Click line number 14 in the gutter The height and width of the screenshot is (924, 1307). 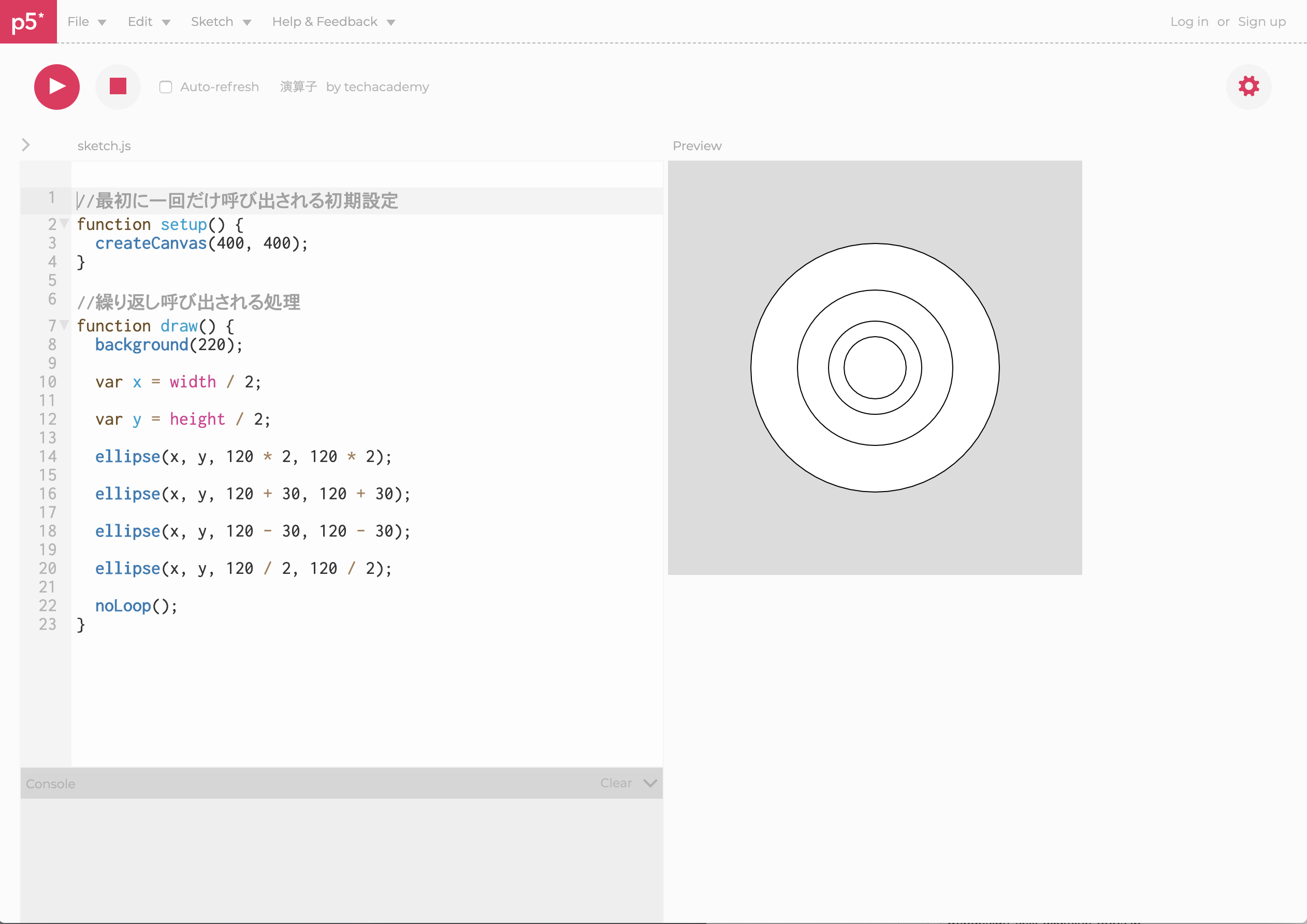tap(48, 457)
